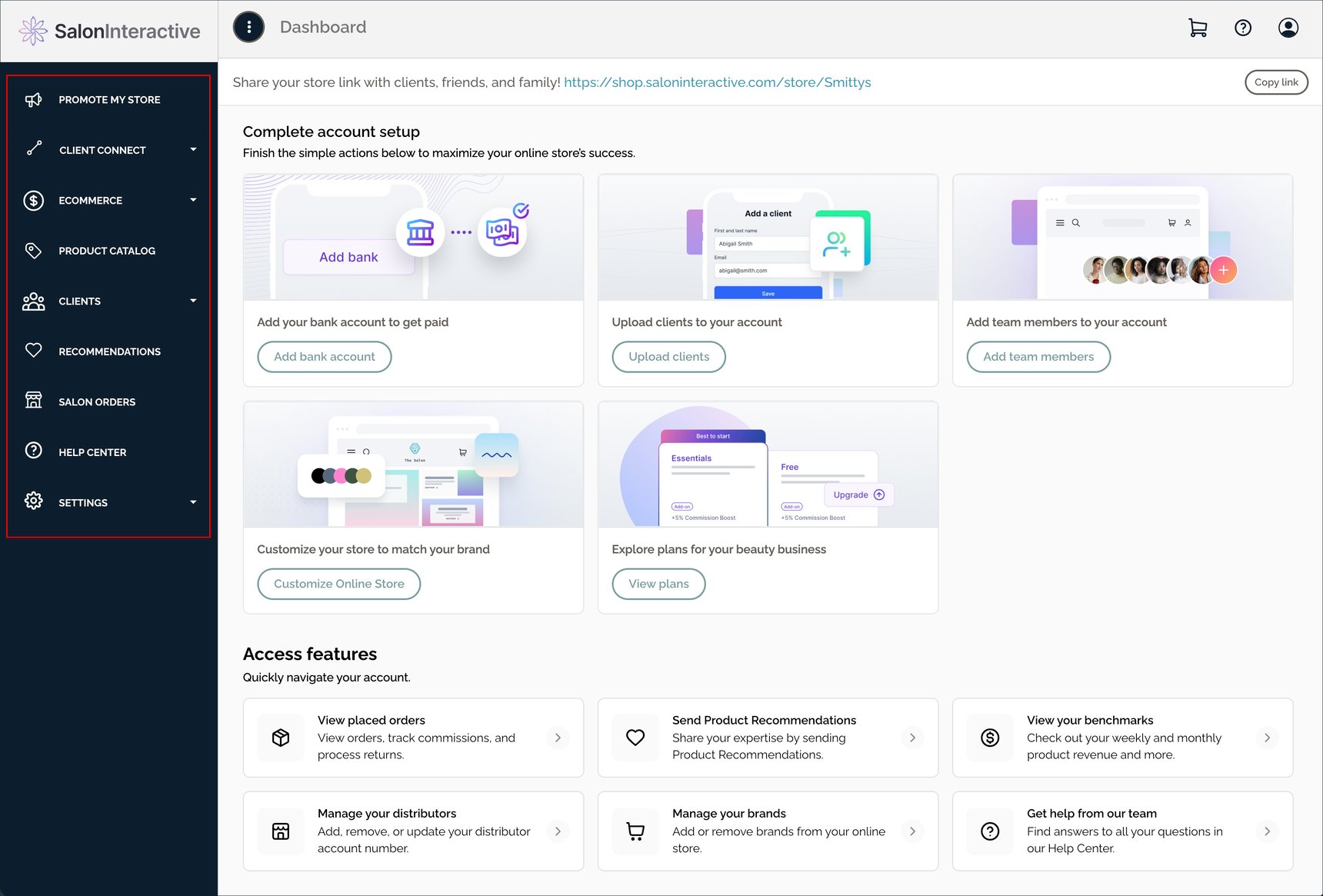Screen dimensions: 1323x896
Task: Click the Add bank account button
Action: click(x=324, y=356)
